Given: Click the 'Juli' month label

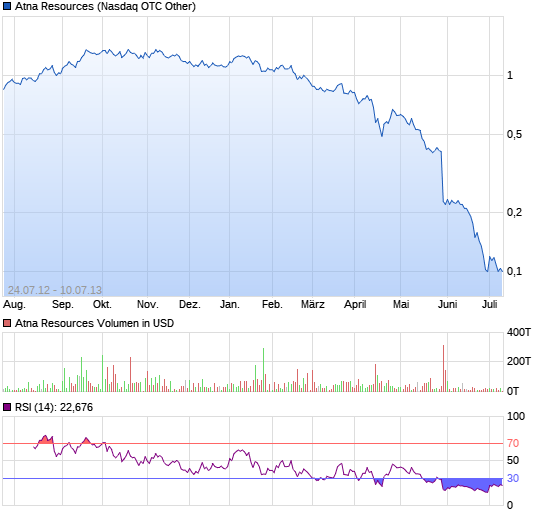Looking at the screenshot, I should click(x=489, y=305).
